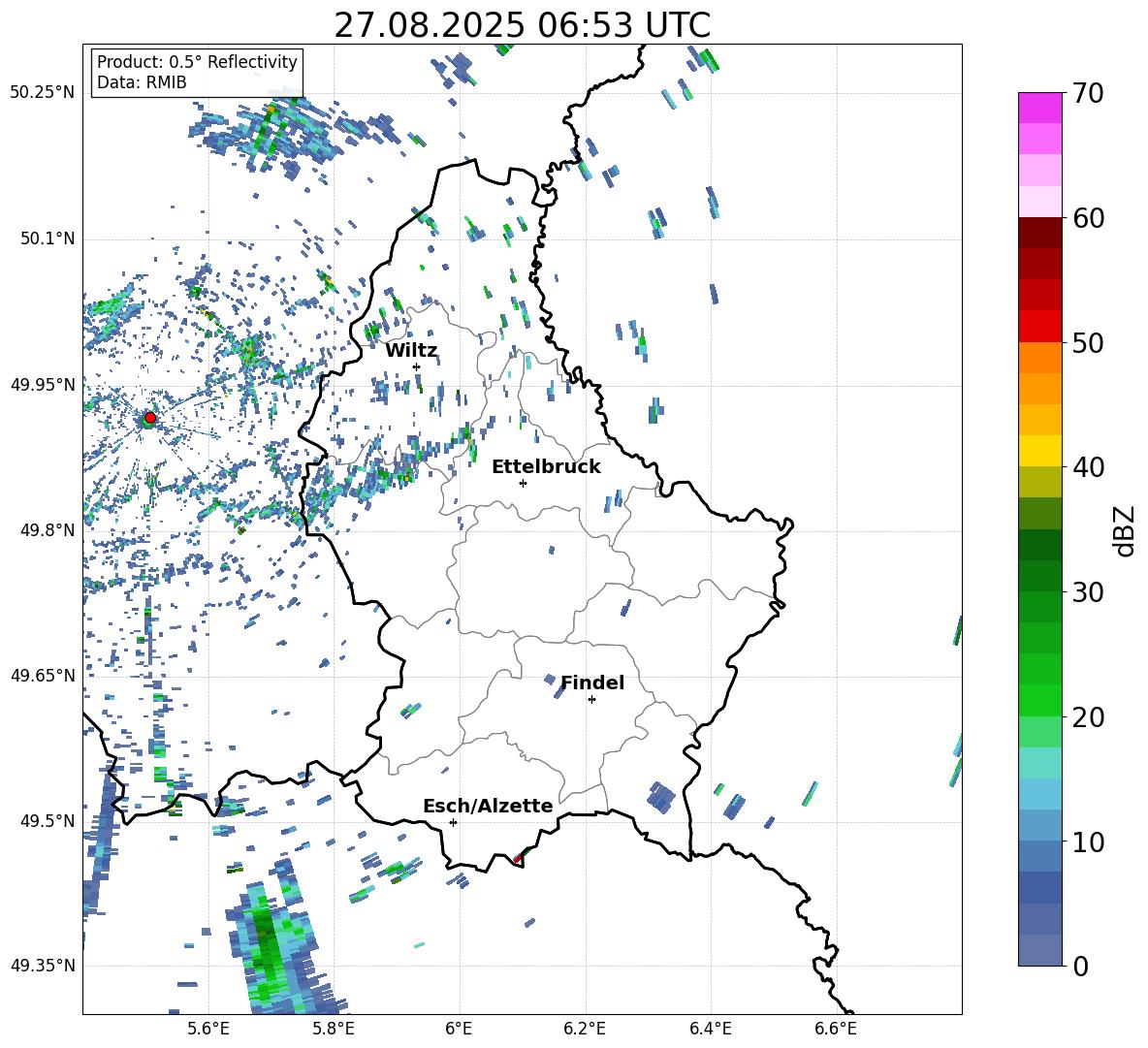Click the 70 colorbar tick label
The width and height of the screenshot is (1148, 1048).
click(1087, 94)
